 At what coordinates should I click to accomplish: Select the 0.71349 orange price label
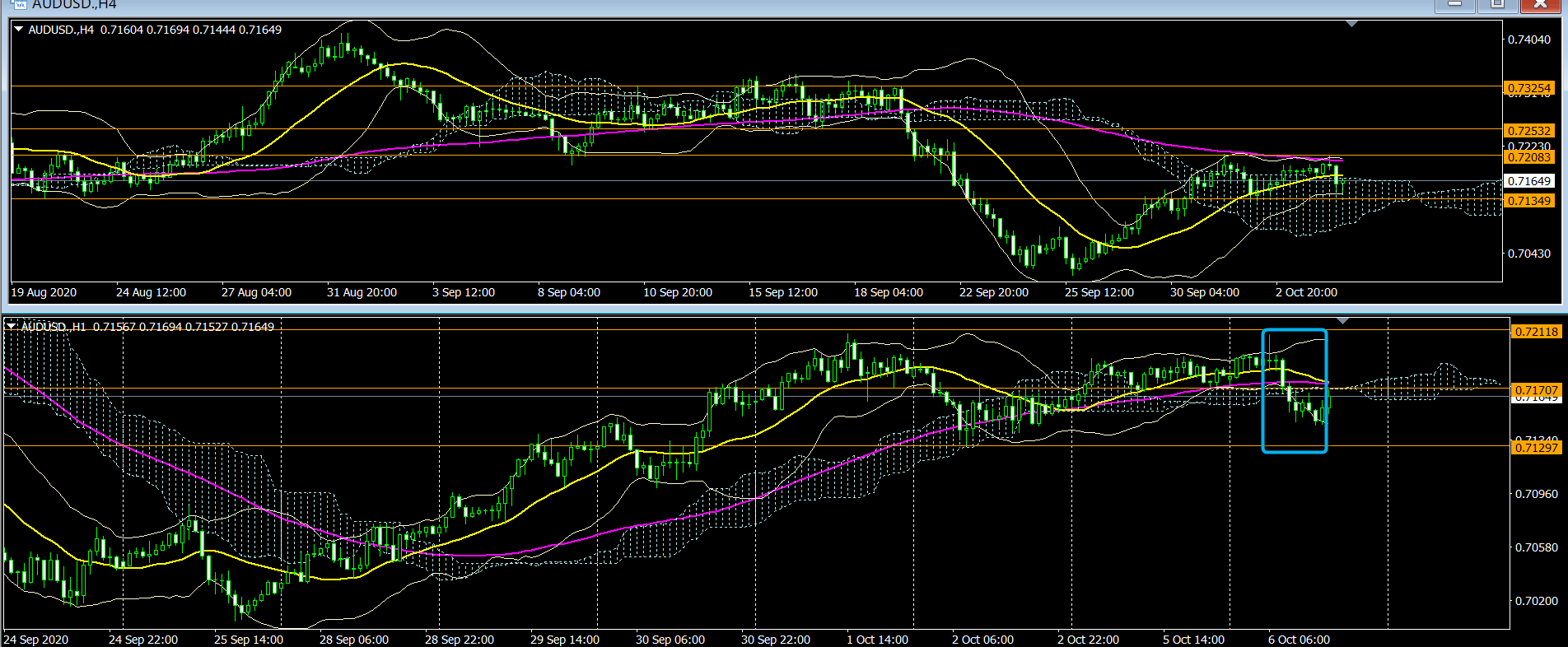(x=1529, y=201)
